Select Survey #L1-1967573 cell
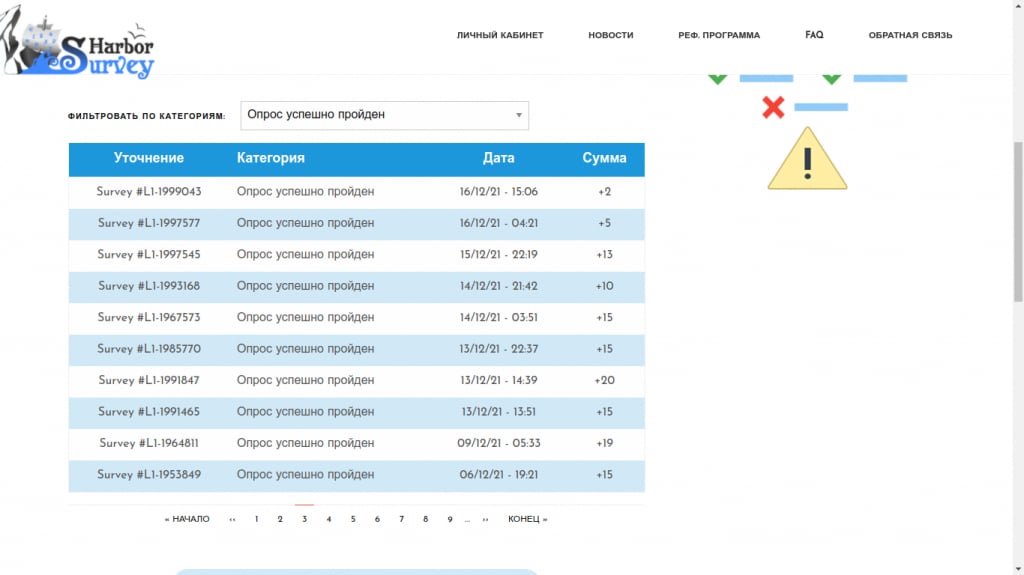This screenshot has height=575, width=1024. pos(149,318)
